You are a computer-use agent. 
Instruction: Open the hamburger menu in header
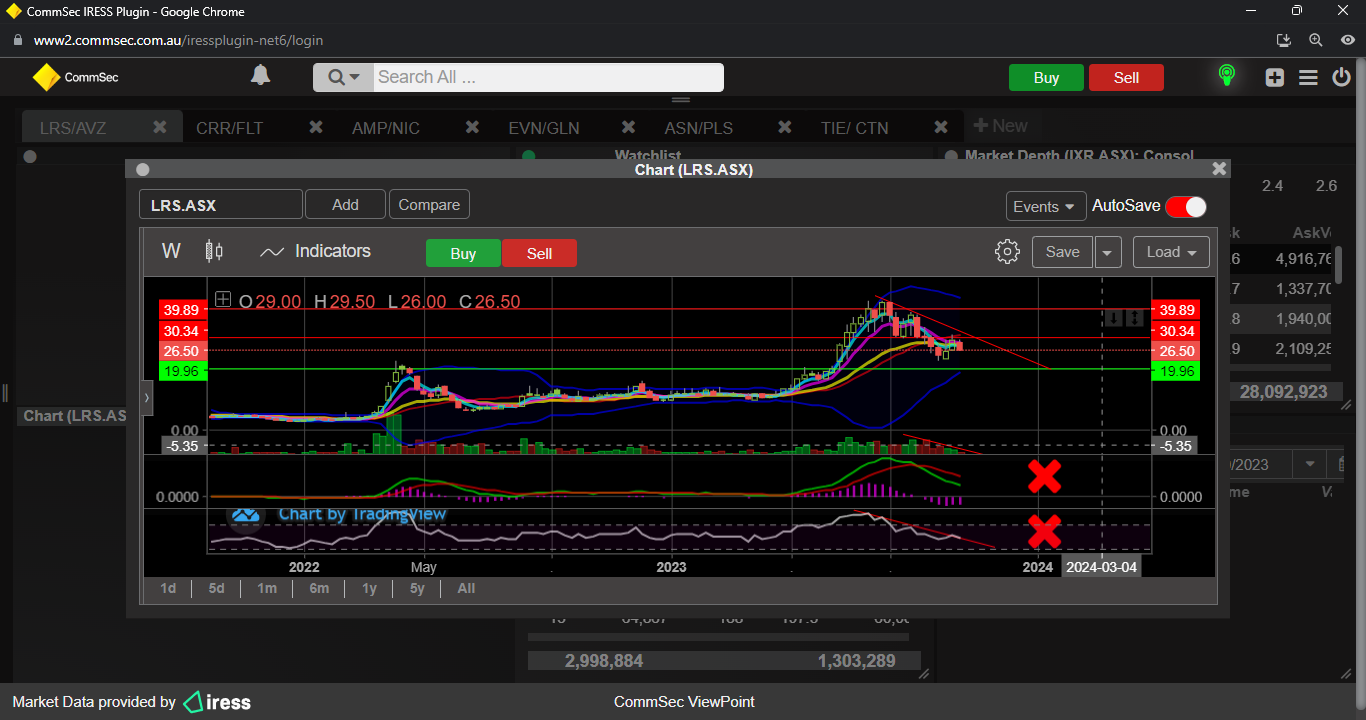(1308, 77)
